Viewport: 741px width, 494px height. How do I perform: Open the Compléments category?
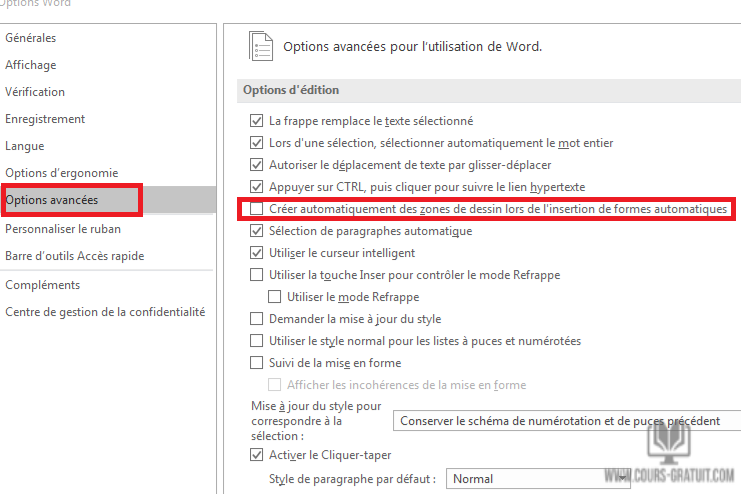point(43,285)
